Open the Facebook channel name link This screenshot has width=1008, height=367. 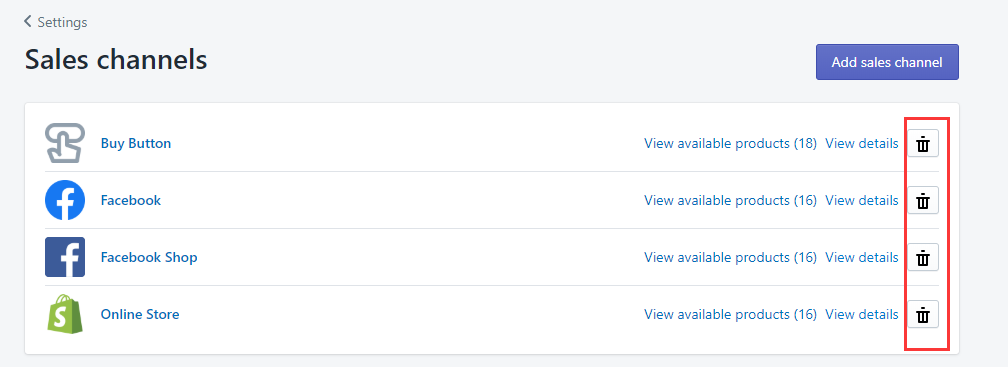click(x=130, y=201)
